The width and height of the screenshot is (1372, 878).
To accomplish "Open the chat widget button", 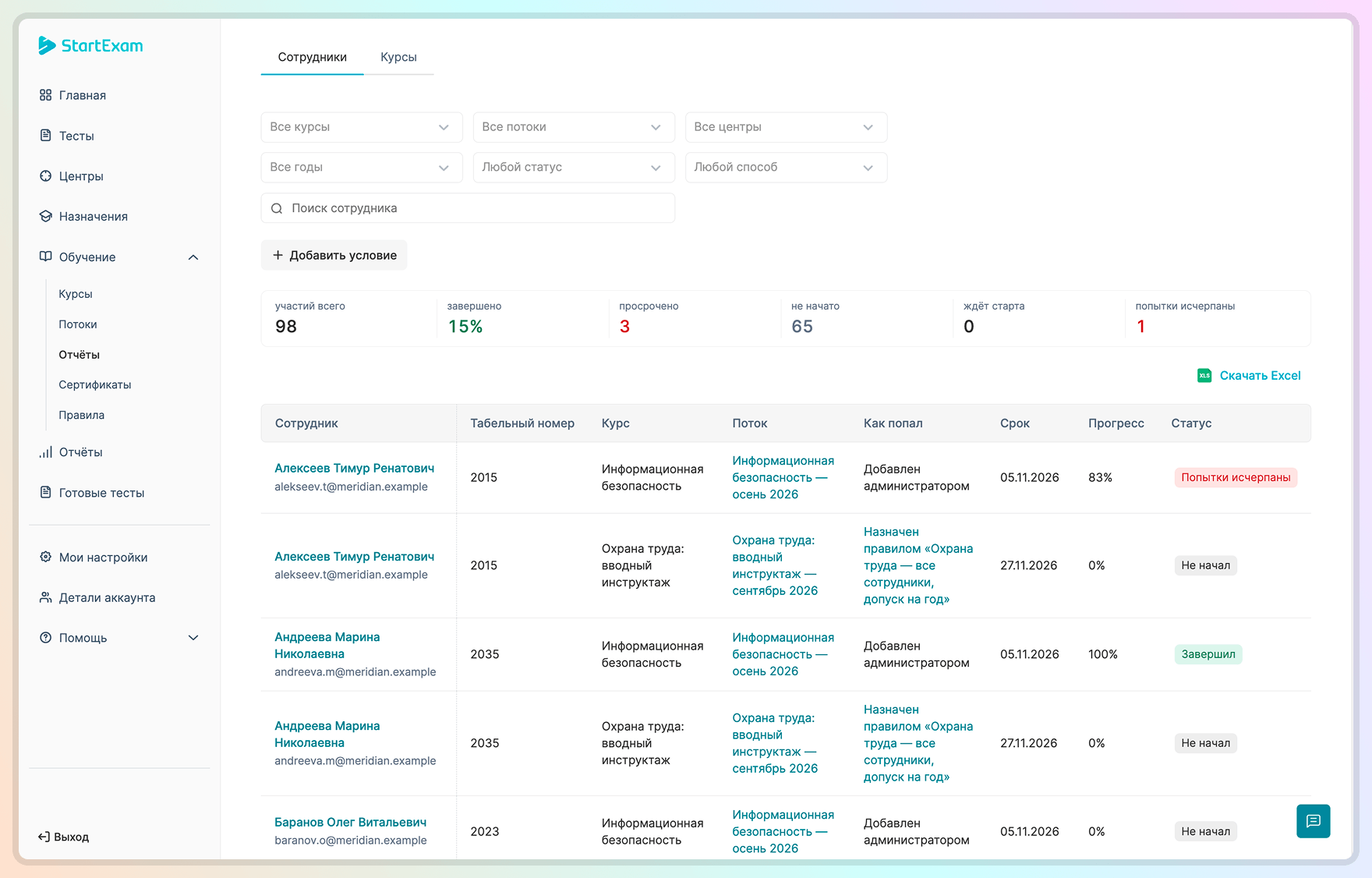I will (1314, 821).
